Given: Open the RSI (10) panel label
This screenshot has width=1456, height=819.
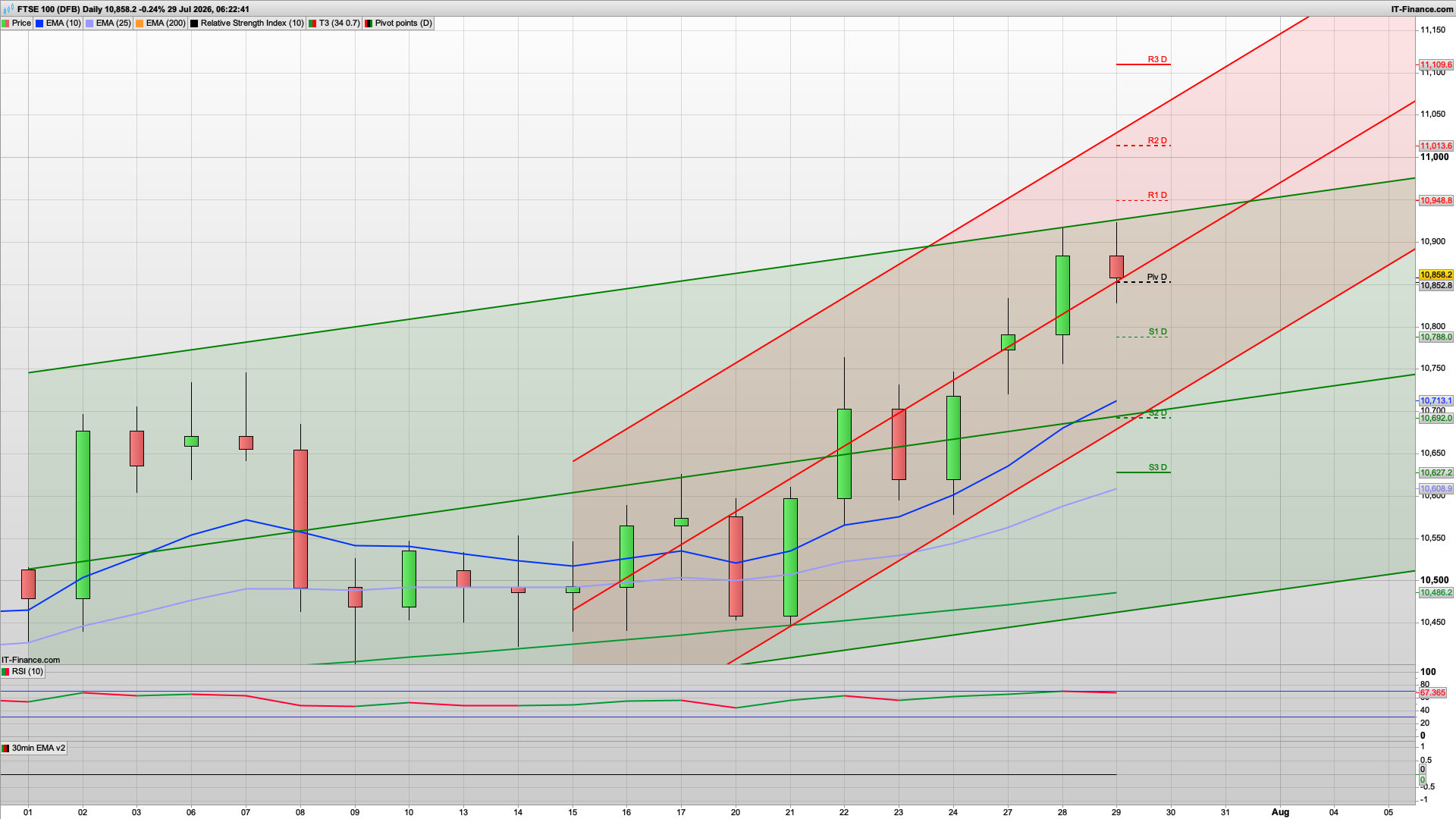Looking at the screenshot, I should coord(28,672).
